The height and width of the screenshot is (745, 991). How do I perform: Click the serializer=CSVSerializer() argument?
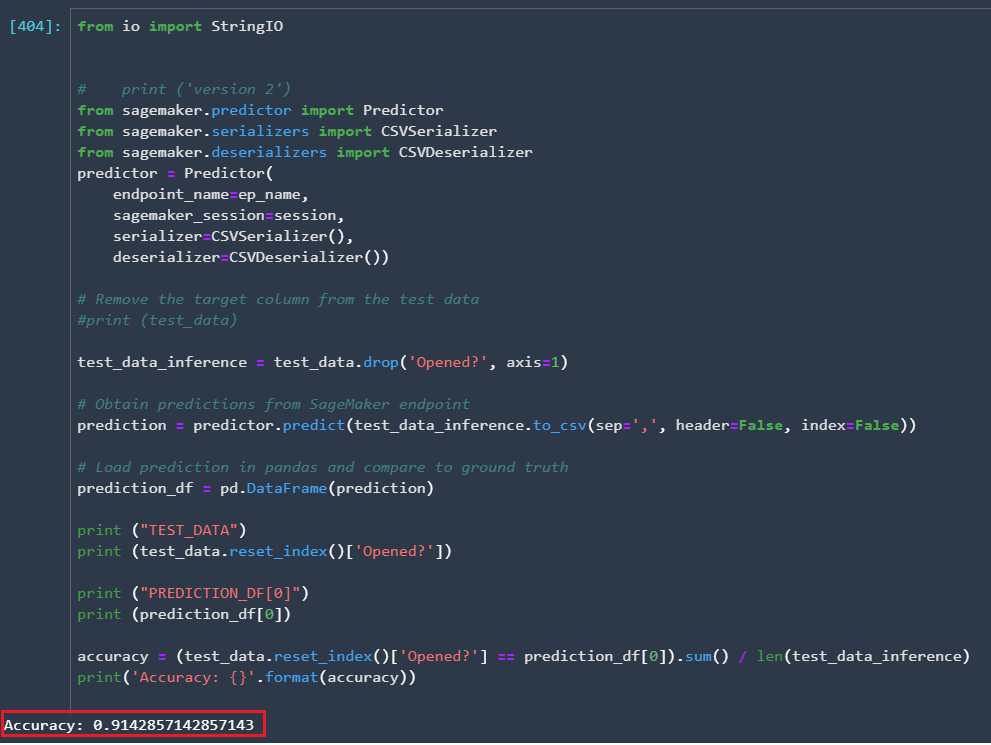tap(233, 236)
